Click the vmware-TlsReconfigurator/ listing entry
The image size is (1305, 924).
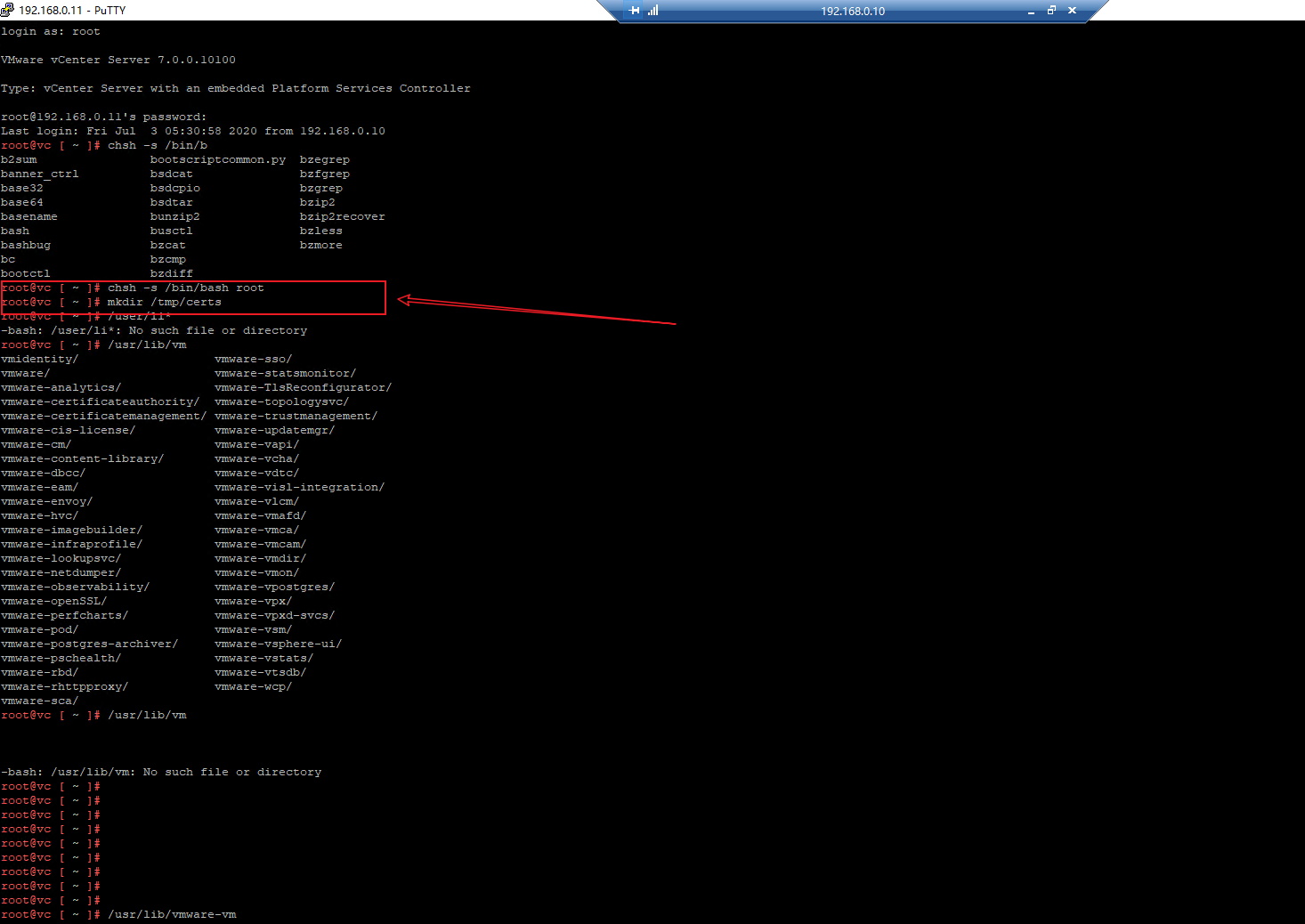click(x=303, y=387)
